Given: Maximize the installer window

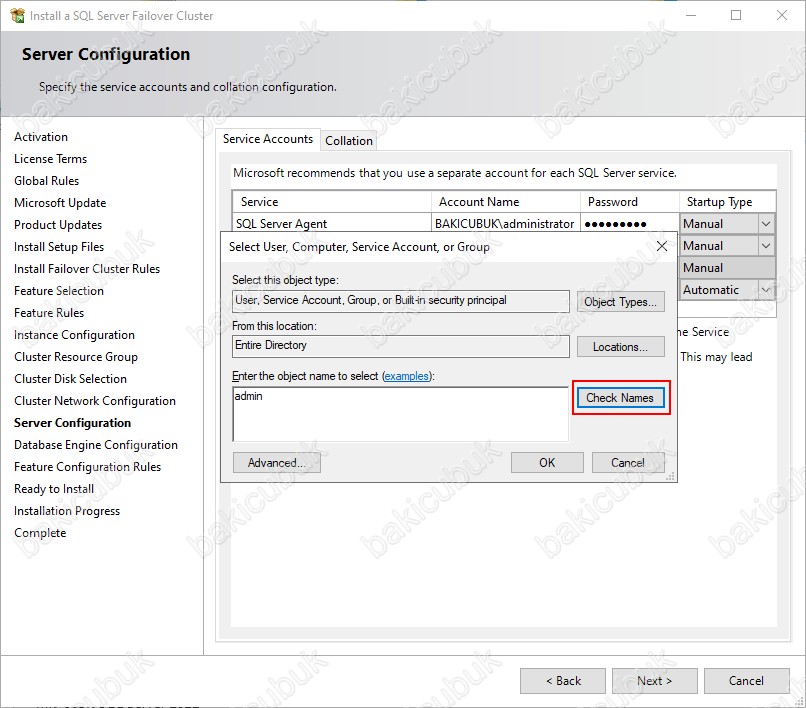Looking at the screenshot, I should tap(736, 15).
